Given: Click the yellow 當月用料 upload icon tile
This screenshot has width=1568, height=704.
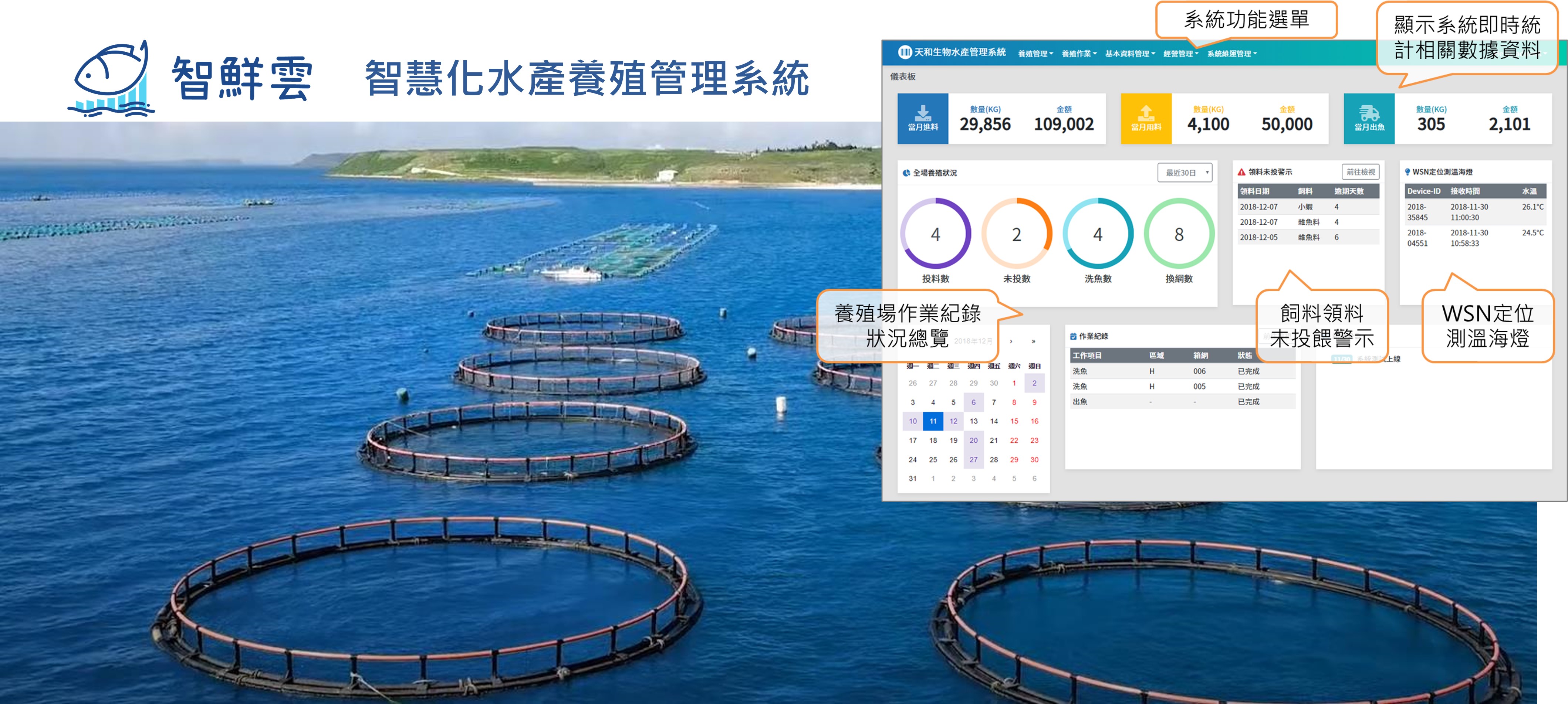Looking at the screenshot, I should tap(1146, 119).
